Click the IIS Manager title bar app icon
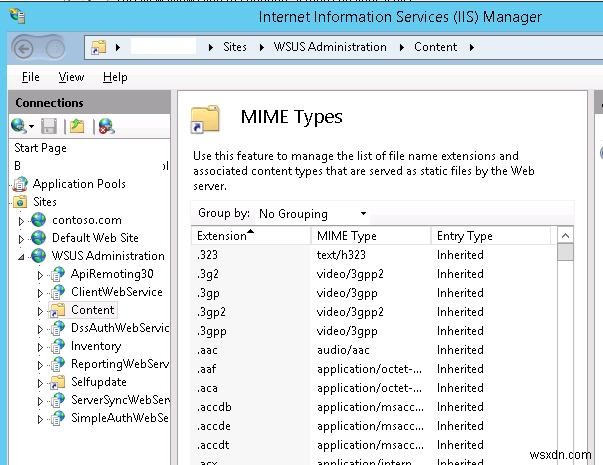 [17, 16]
